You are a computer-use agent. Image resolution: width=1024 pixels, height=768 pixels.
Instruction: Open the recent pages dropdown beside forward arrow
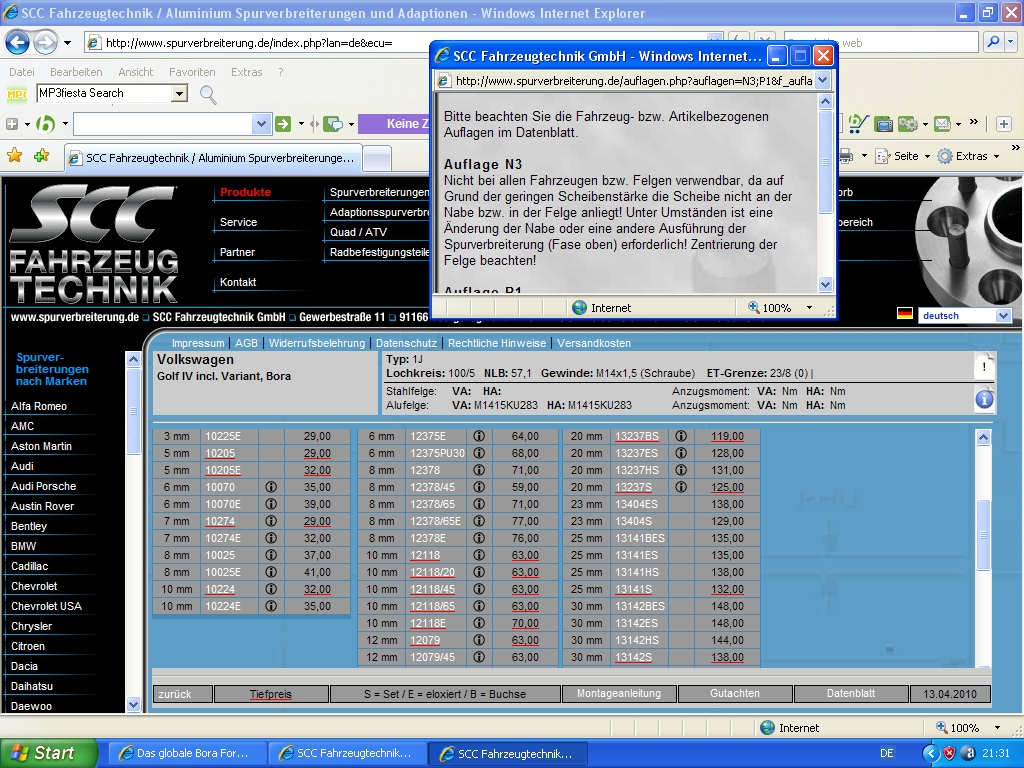click(67, 43)
